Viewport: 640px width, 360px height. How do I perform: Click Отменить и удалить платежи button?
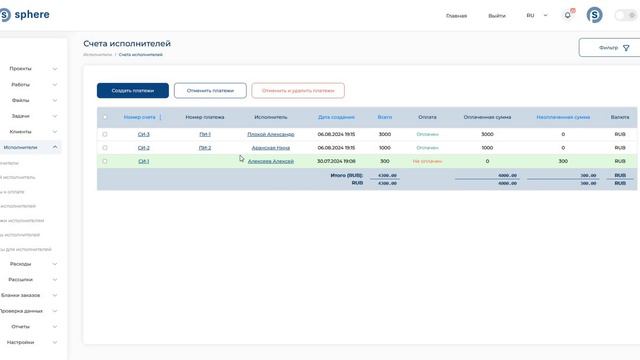click(x=298, y=91)
